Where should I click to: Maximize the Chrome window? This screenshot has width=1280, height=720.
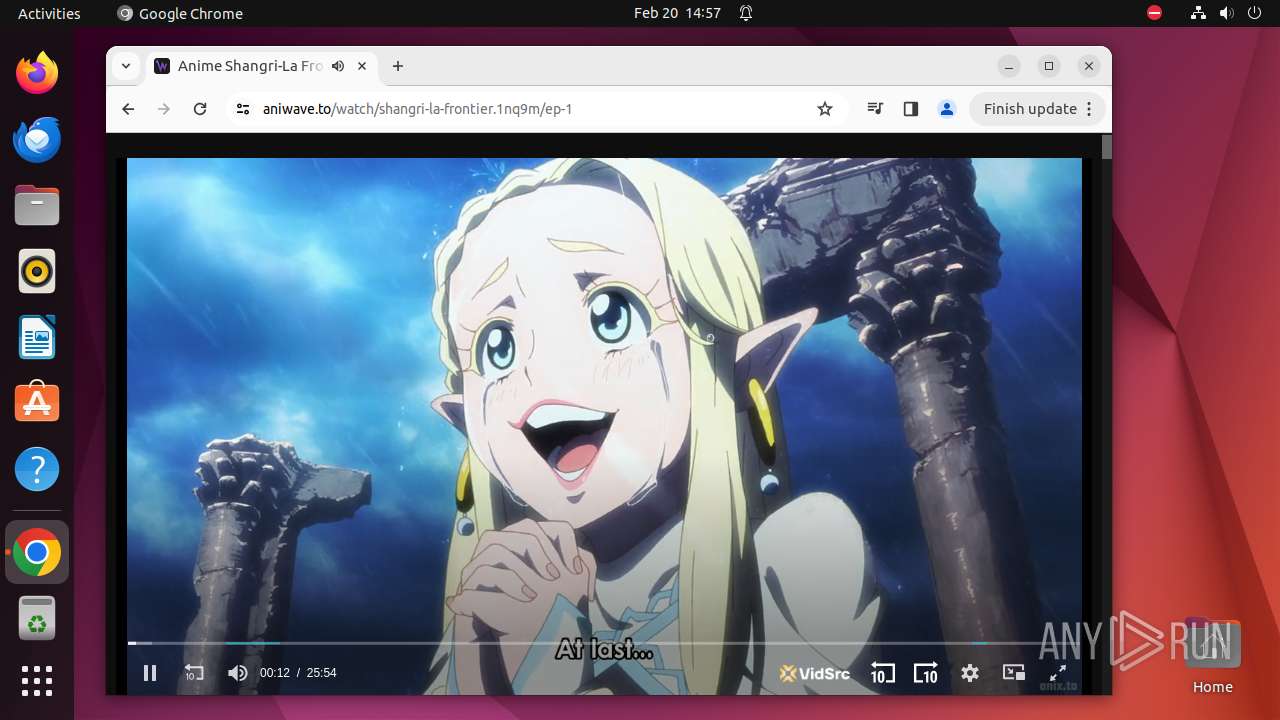coord(1049,66)
